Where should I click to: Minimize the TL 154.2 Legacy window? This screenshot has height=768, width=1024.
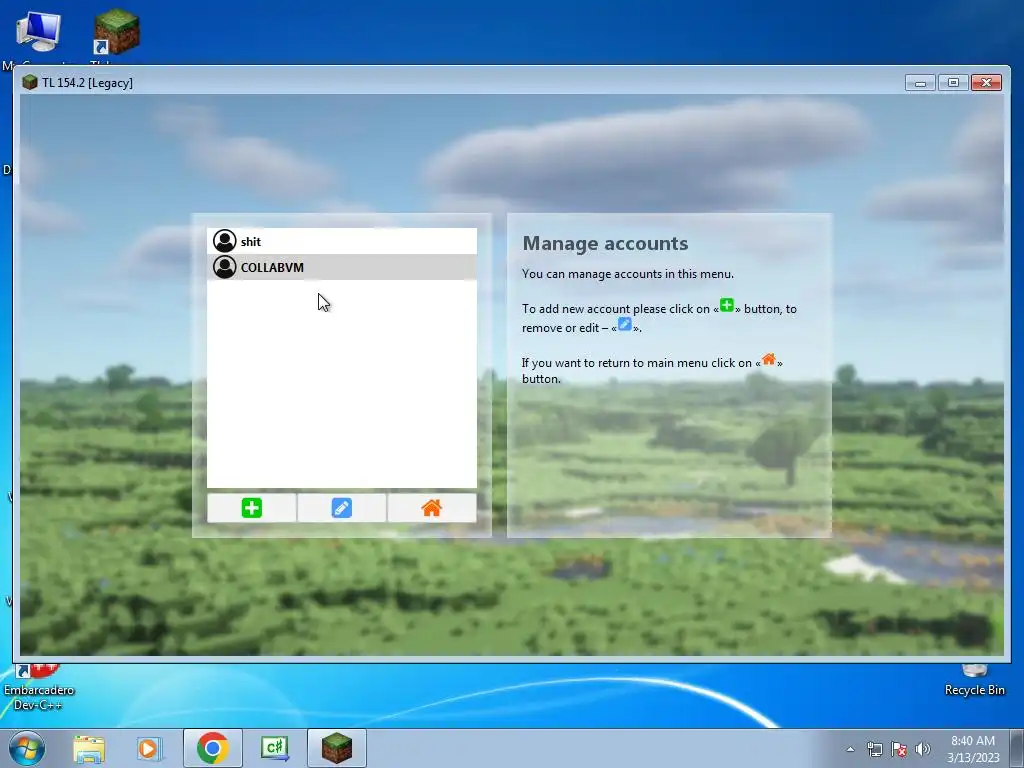click(920, 83)
